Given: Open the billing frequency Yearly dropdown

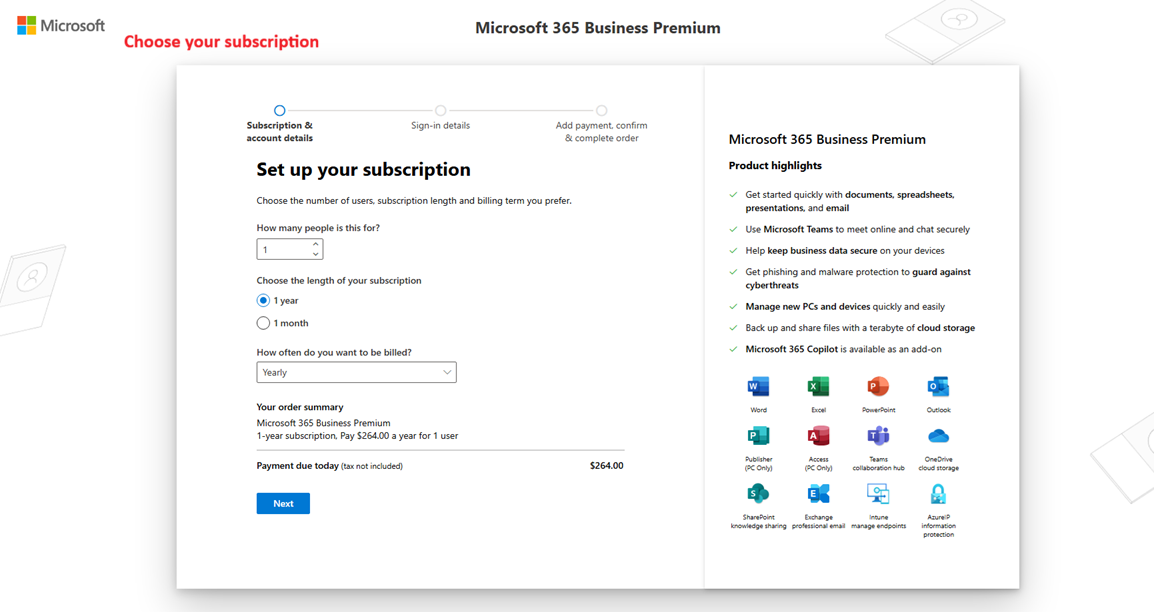Looking at the screenshot, I should pyautogui.click(x=356, y=372).
